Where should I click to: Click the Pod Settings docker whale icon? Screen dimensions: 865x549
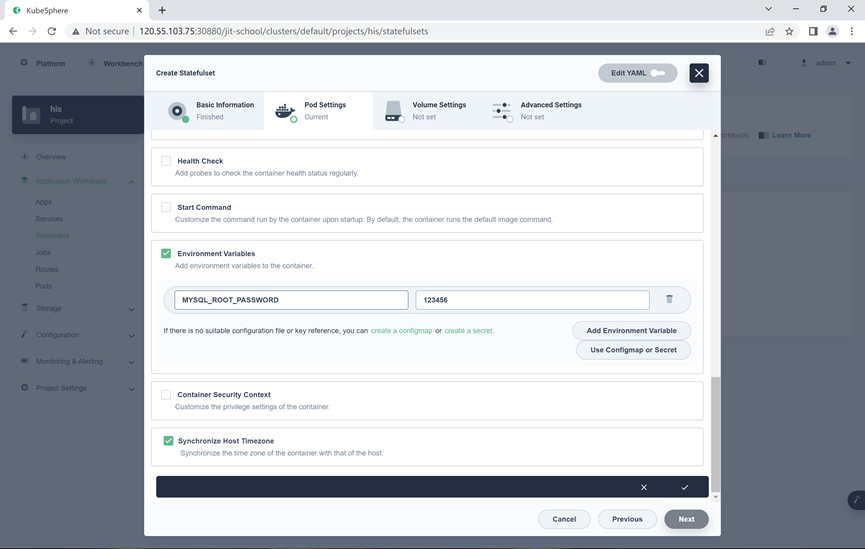tap(285, 111)
